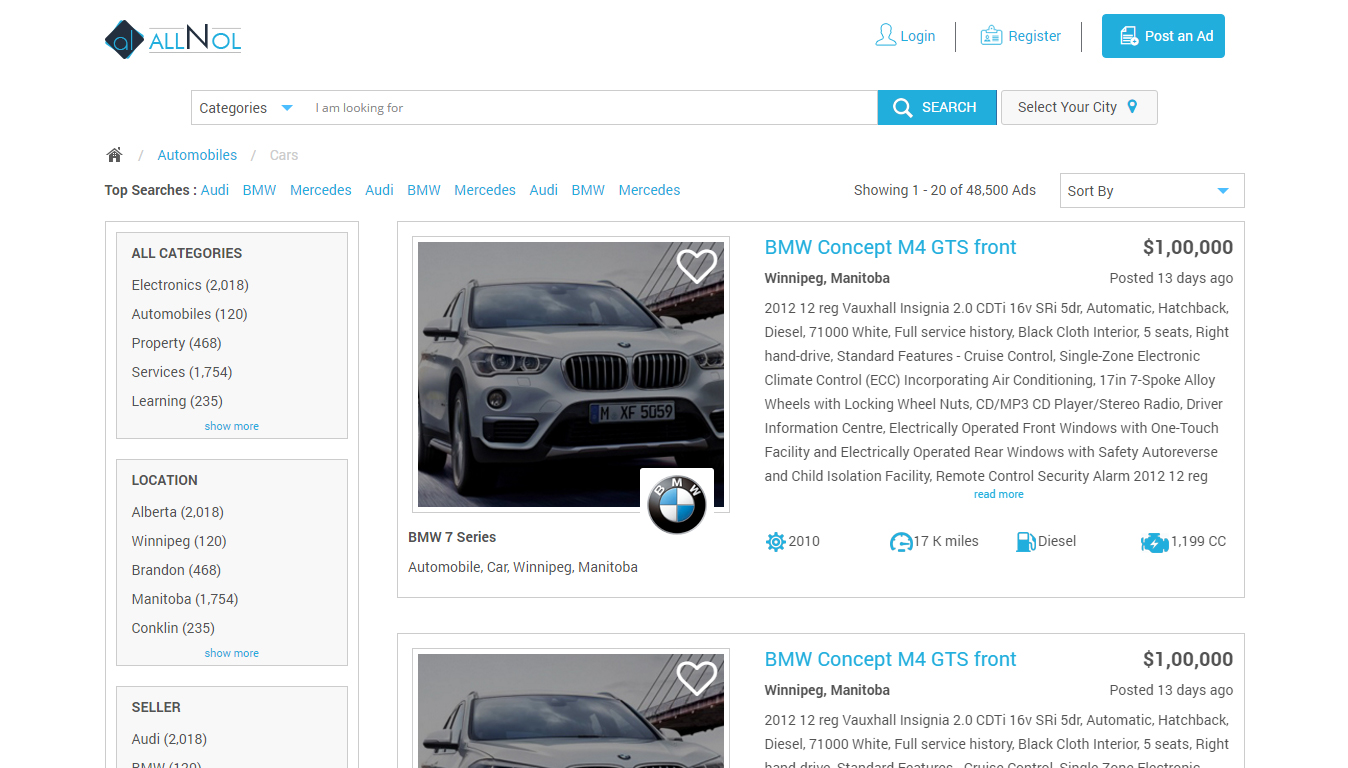This screenshot has height=768, width=1348.
Task: Click the SEARCH button
Action: pos(937,108)
